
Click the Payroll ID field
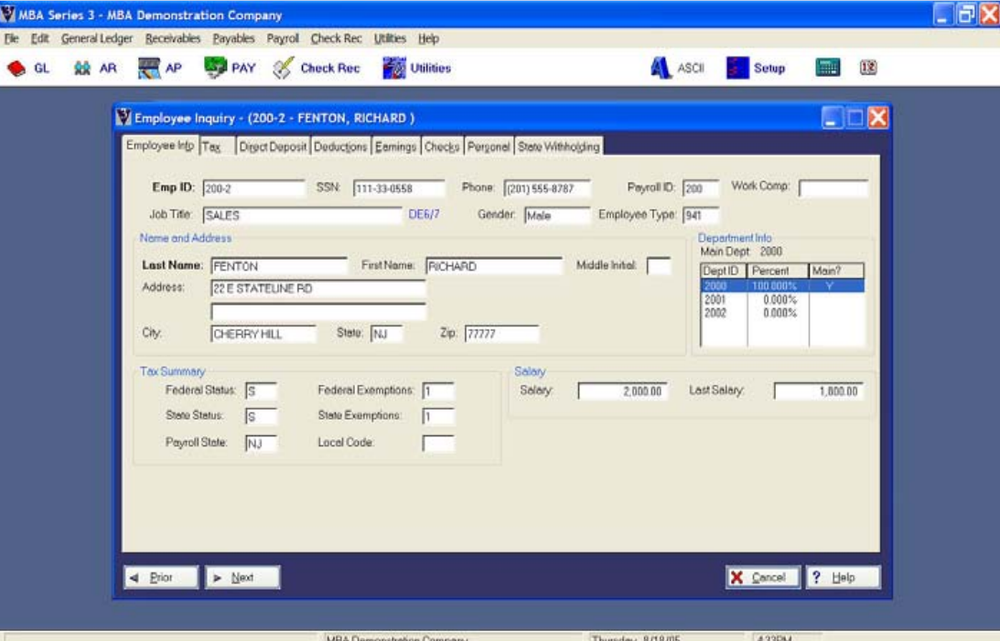(700, 188)
